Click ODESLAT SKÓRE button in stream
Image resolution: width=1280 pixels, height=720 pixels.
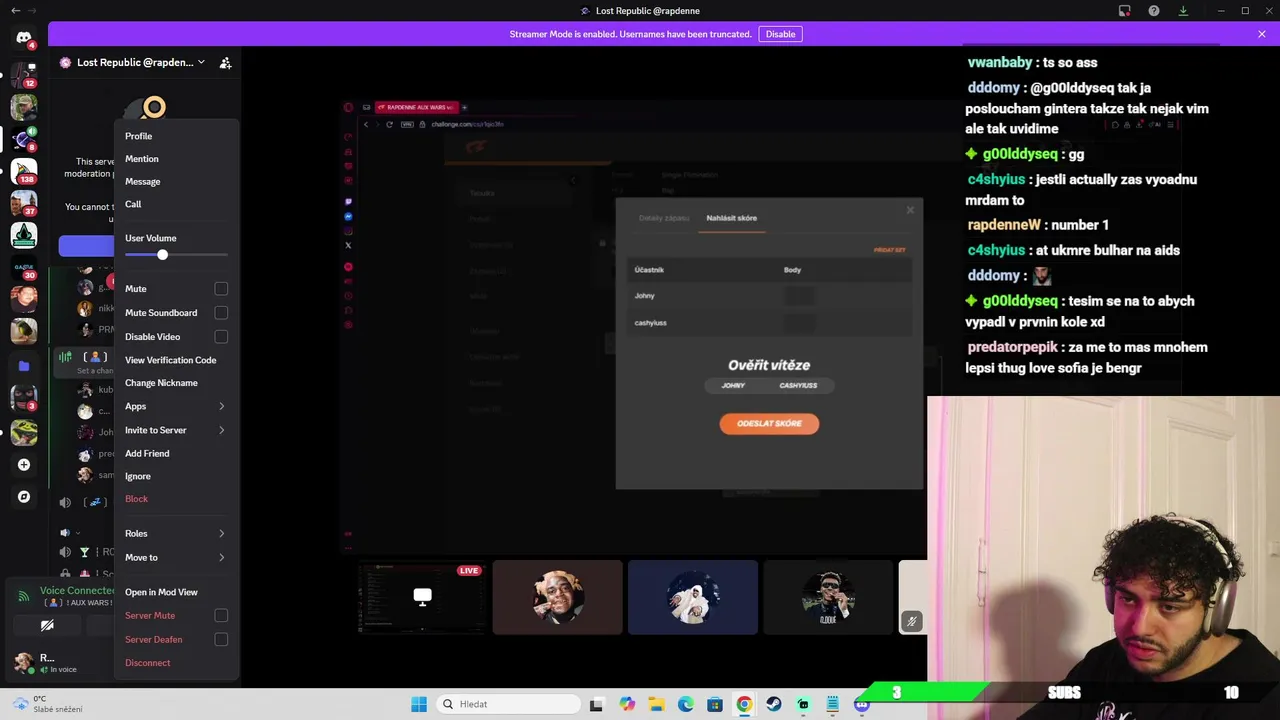click(769, 424)
